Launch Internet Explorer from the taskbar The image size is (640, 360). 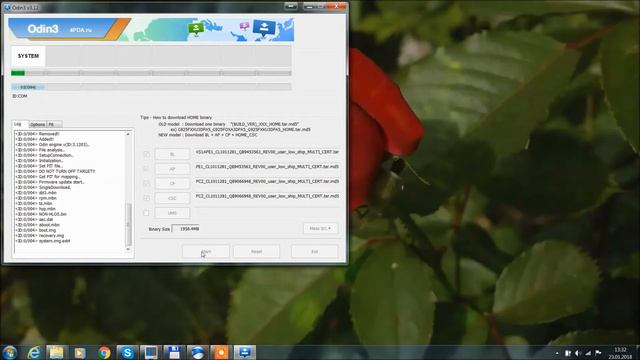[x=33, y=353]
